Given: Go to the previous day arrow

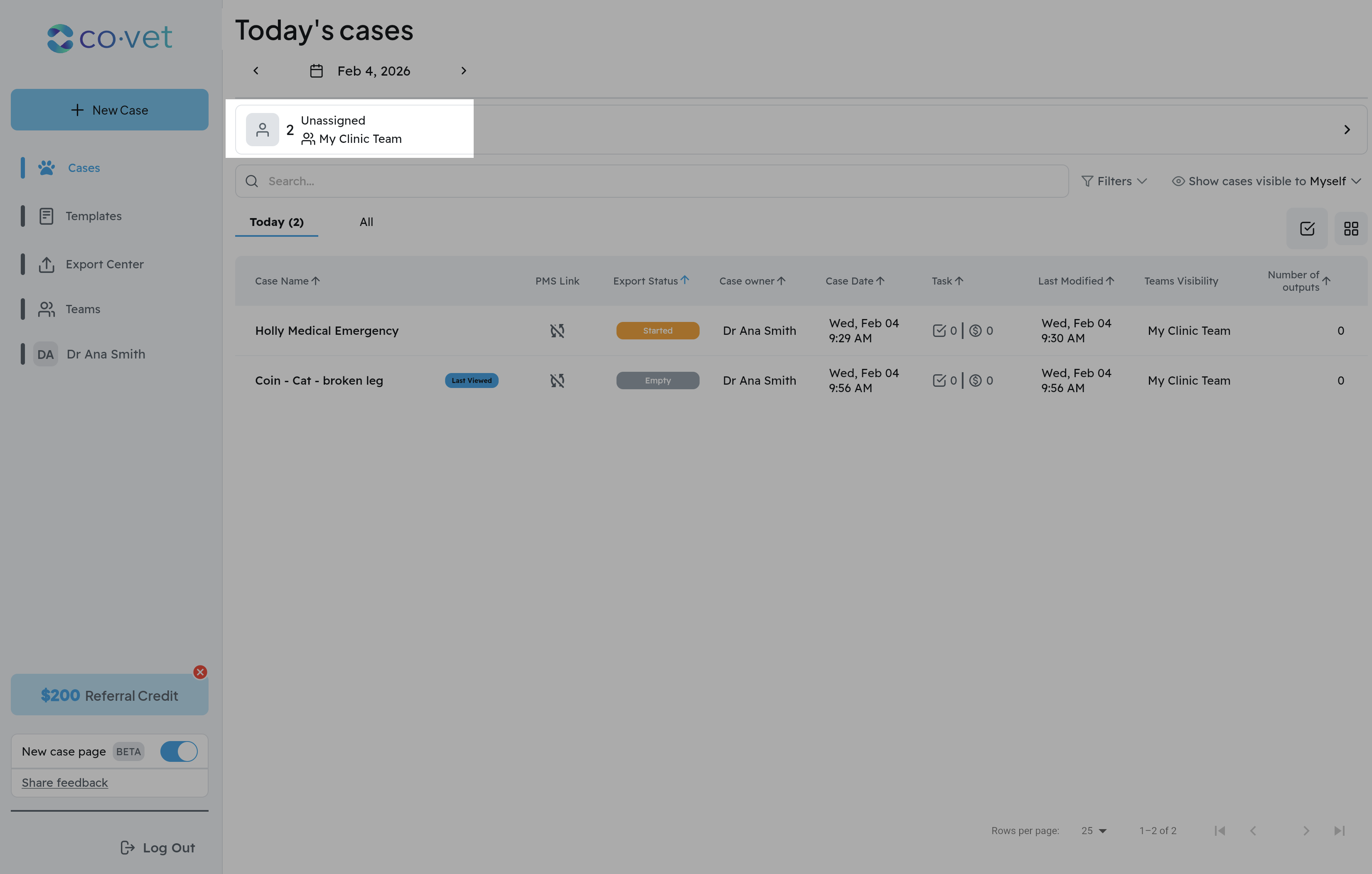Looking at the screenshot, I should [x=256, y=71].
